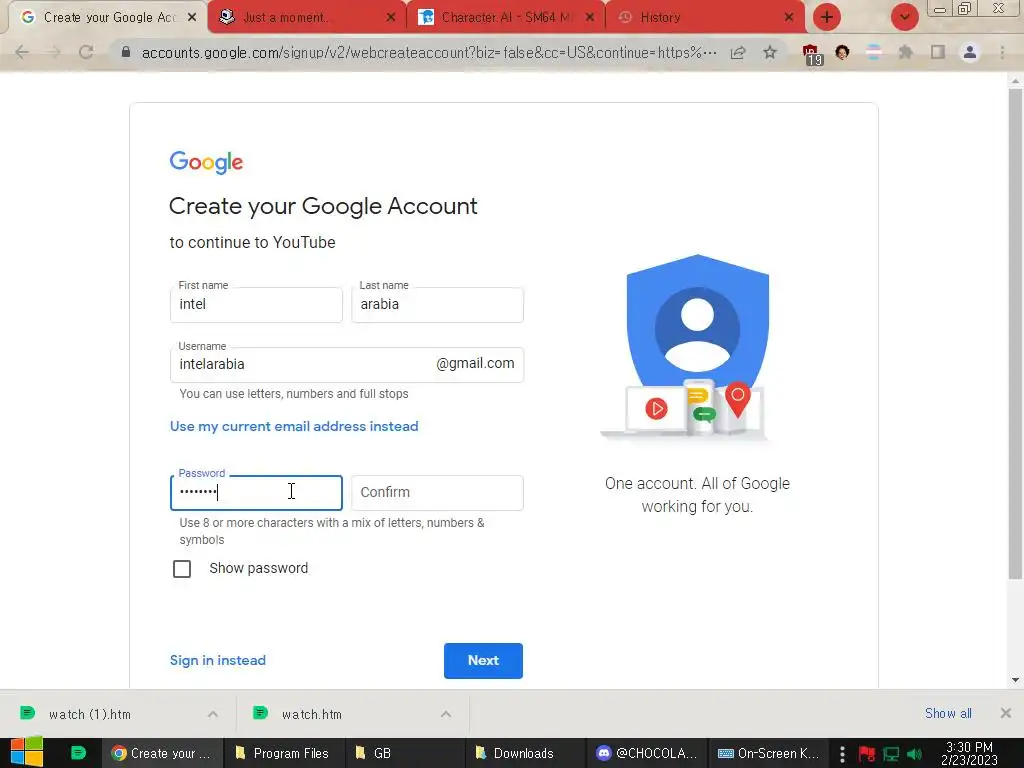Open the GB folder taskbar window
This screenshot has width=1024, height=768.
coord(405,753)
